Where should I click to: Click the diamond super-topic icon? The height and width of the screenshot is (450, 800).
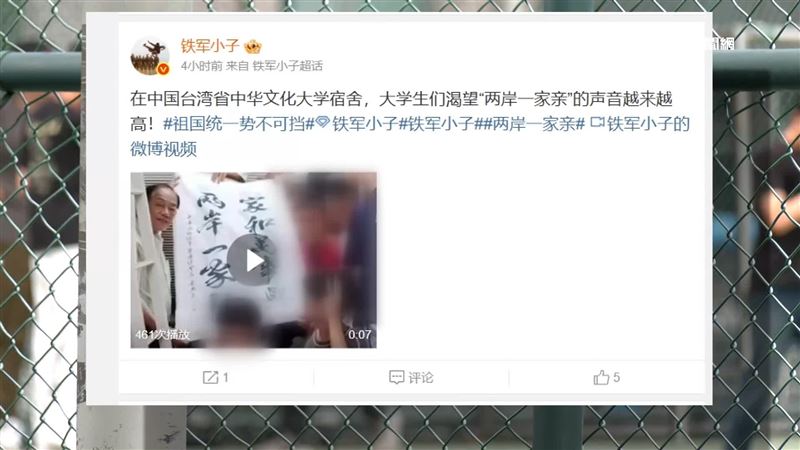322,122
